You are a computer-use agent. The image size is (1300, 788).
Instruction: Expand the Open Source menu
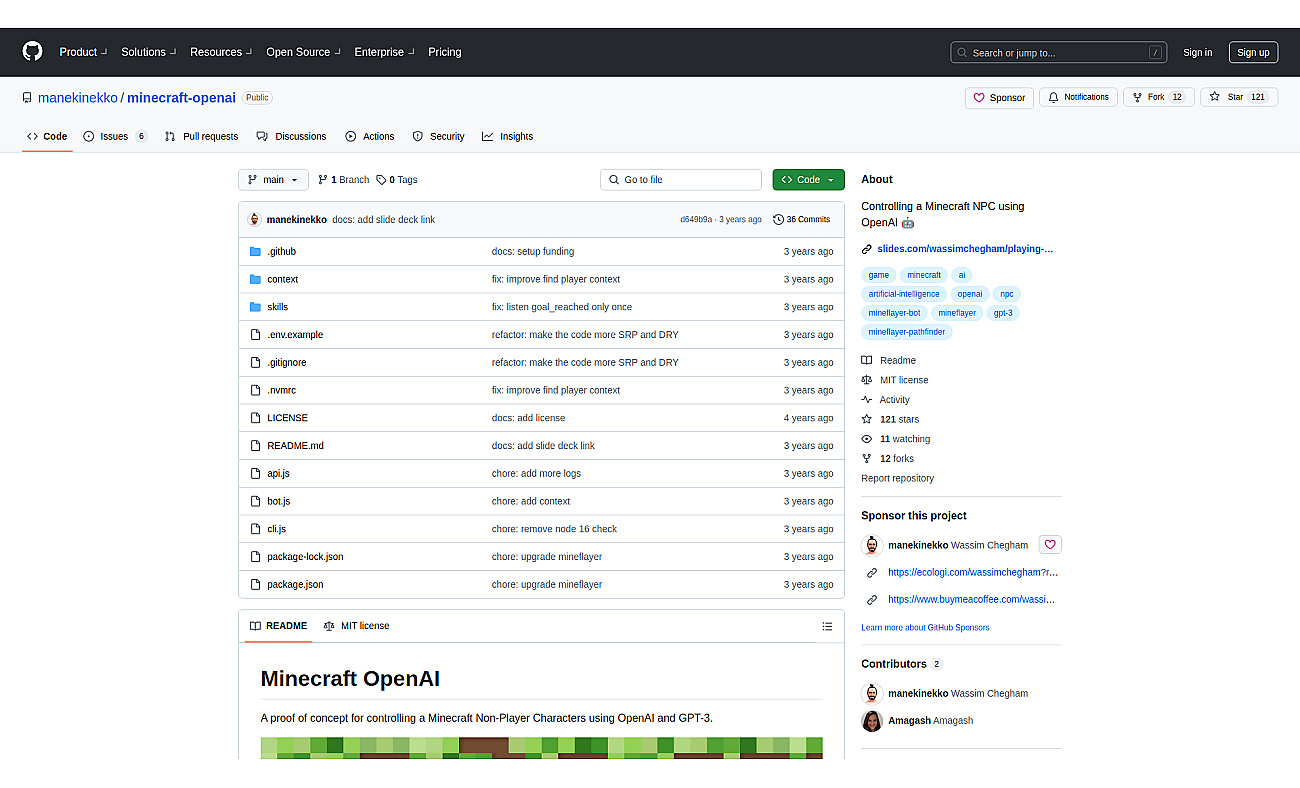click(x=303, y=52)
